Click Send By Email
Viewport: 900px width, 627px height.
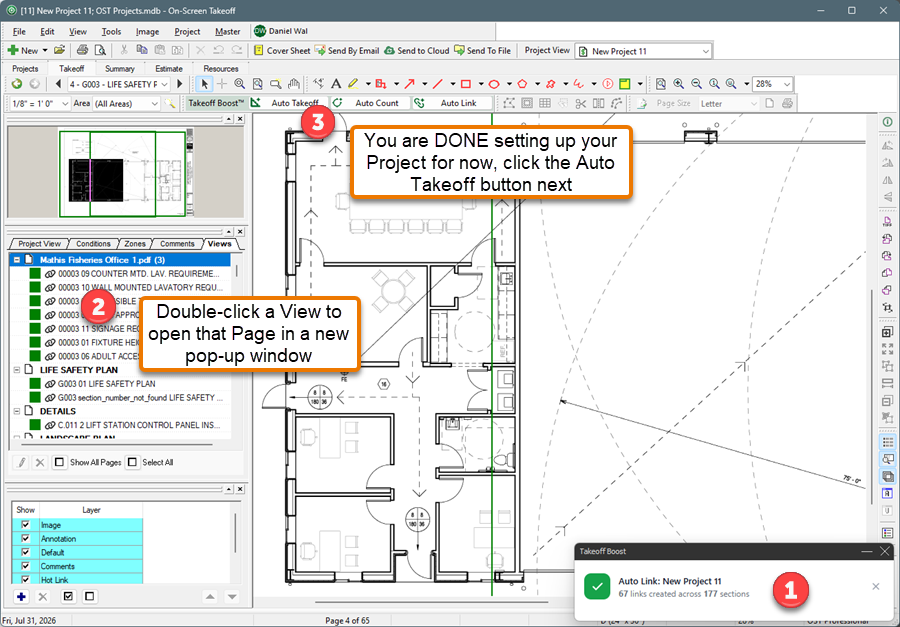coord(347,51)
